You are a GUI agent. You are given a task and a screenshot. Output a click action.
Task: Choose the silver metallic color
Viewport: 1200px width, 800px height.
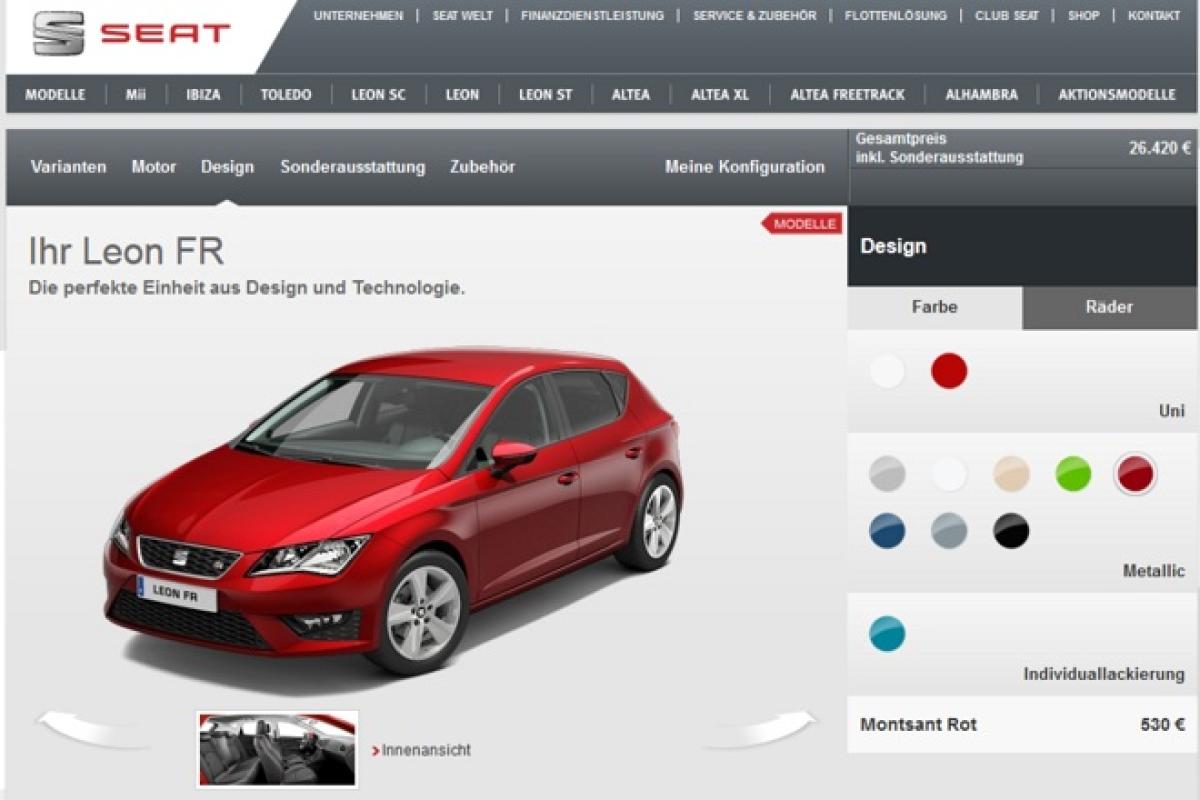coord(887,473)
